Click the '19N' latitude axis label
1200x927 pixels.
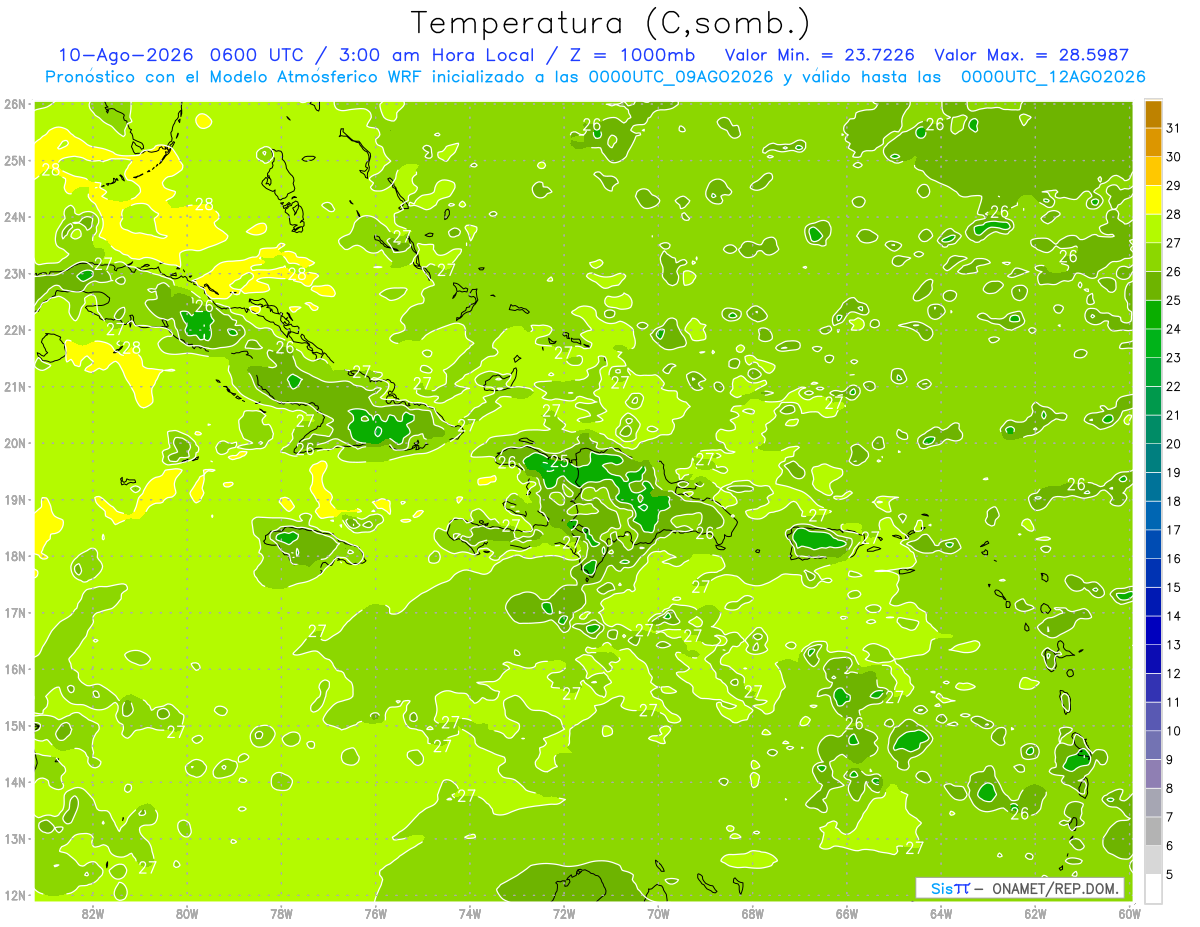point(14,500)
